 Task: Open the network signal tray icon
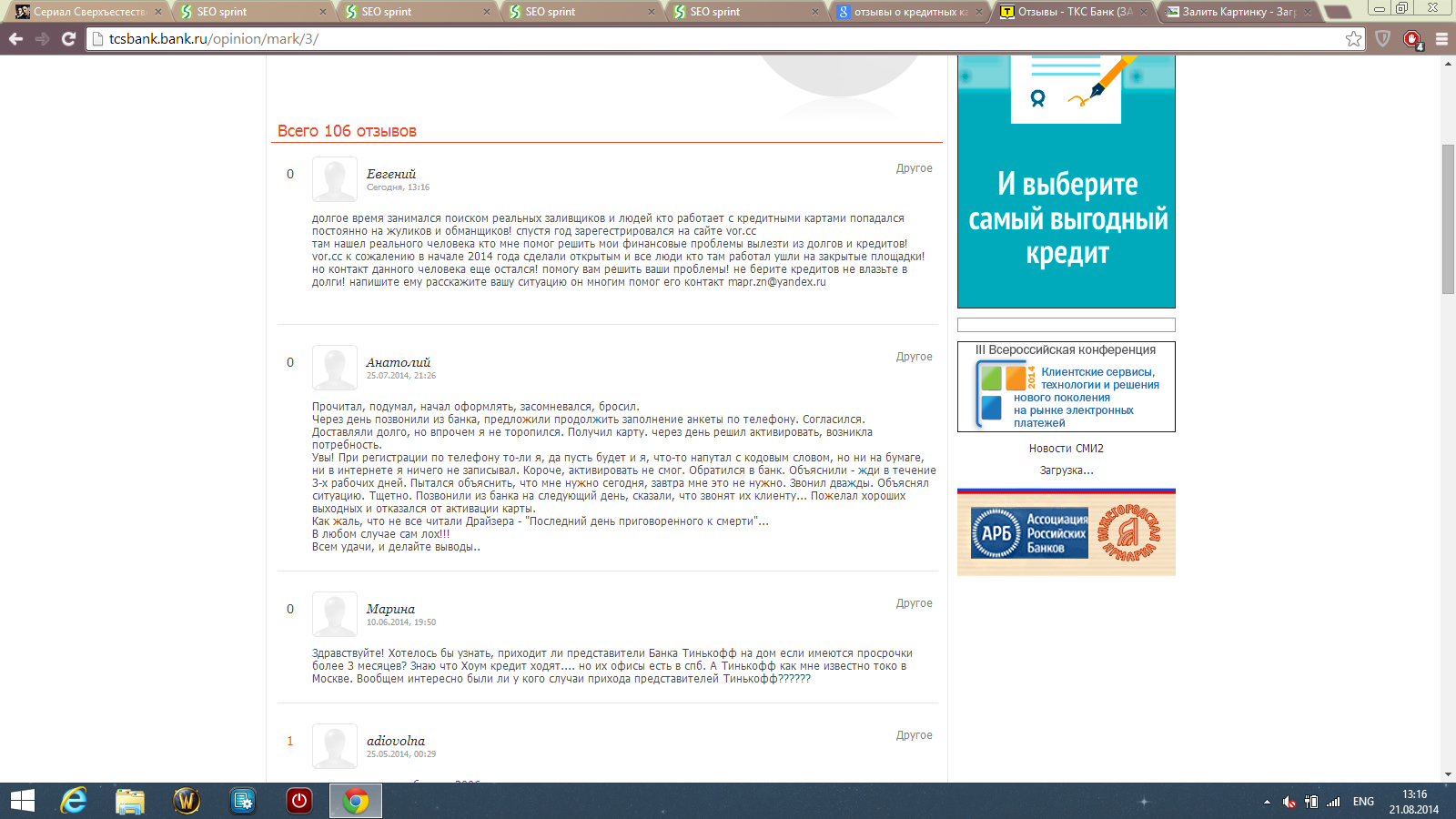click(1333, 802)
